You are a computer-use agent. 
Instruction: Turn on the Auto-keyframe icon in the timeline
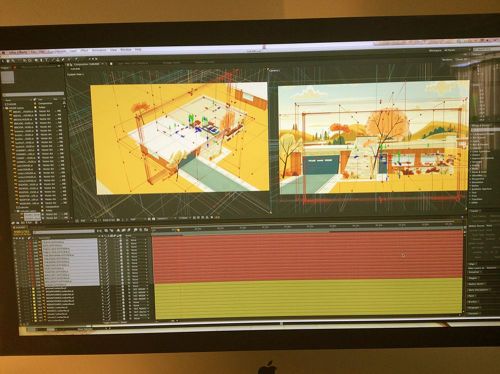pyautogui.click(x=141, y=230)
